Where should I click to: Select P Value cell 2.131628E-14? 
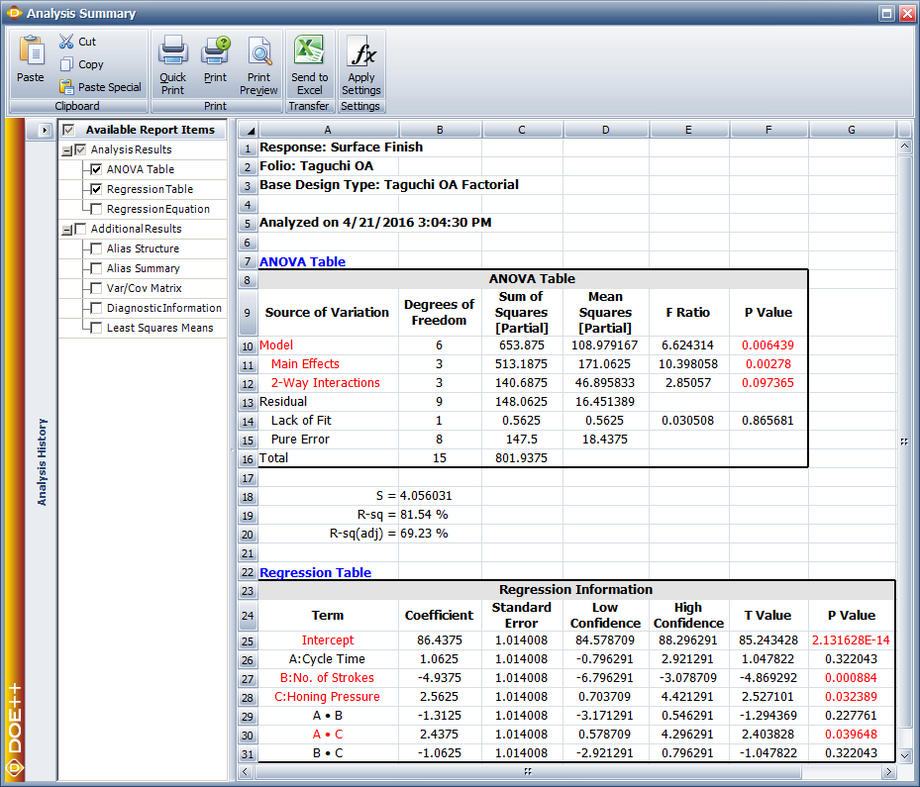point(851,641)
